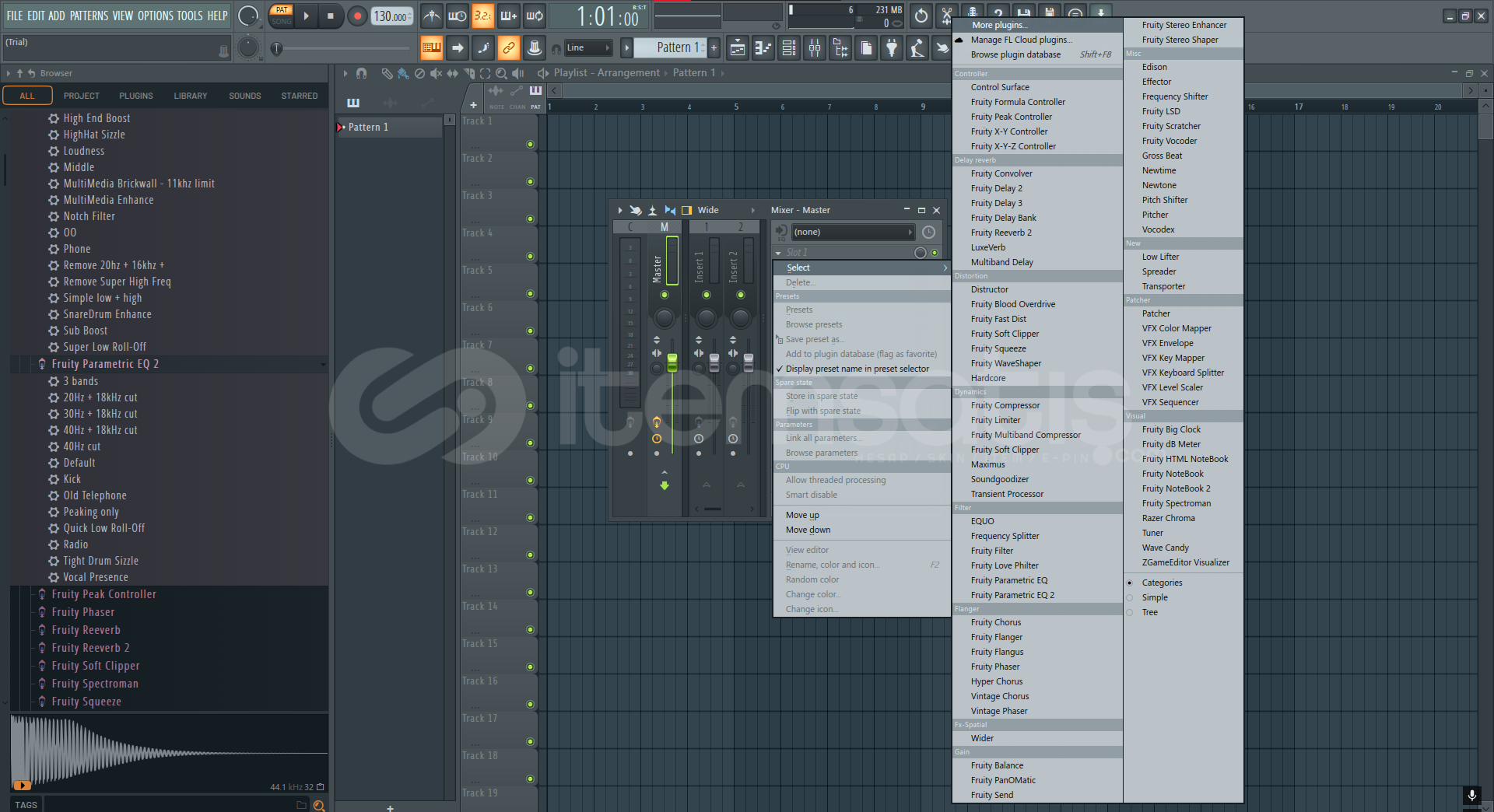Click the undo history circular arrow icon
Image resolution: width=1494 pixels, height=812 pixels.
coord(921,16)
